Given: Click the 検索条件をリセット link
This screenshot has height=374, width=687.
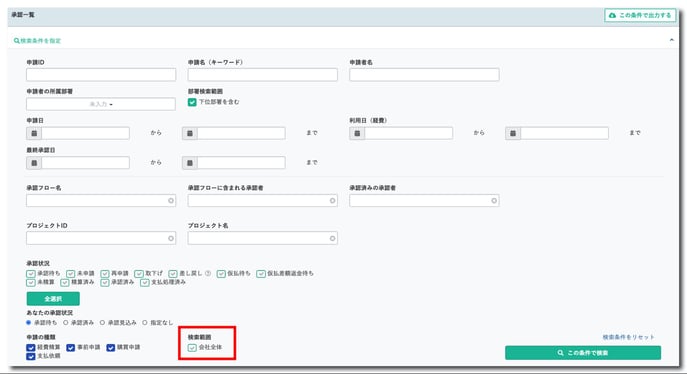Looking at the screenshot, I should click(628, 337).
